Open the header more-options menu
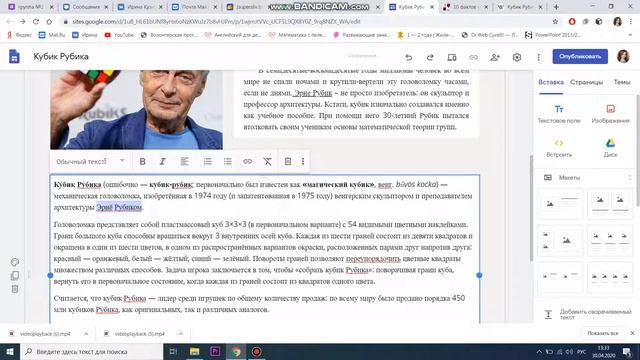The image size is (640, 360). 538,57
